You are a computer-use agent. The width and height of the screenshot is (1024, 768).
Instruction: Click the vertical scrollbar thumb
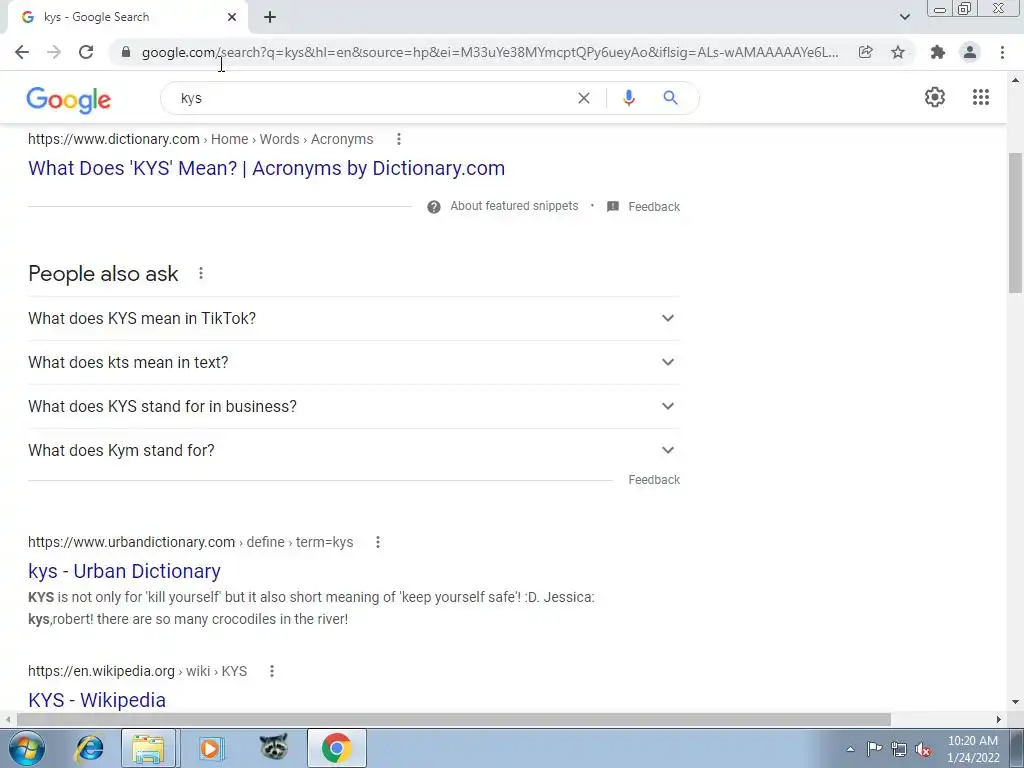coord(1015,222)
